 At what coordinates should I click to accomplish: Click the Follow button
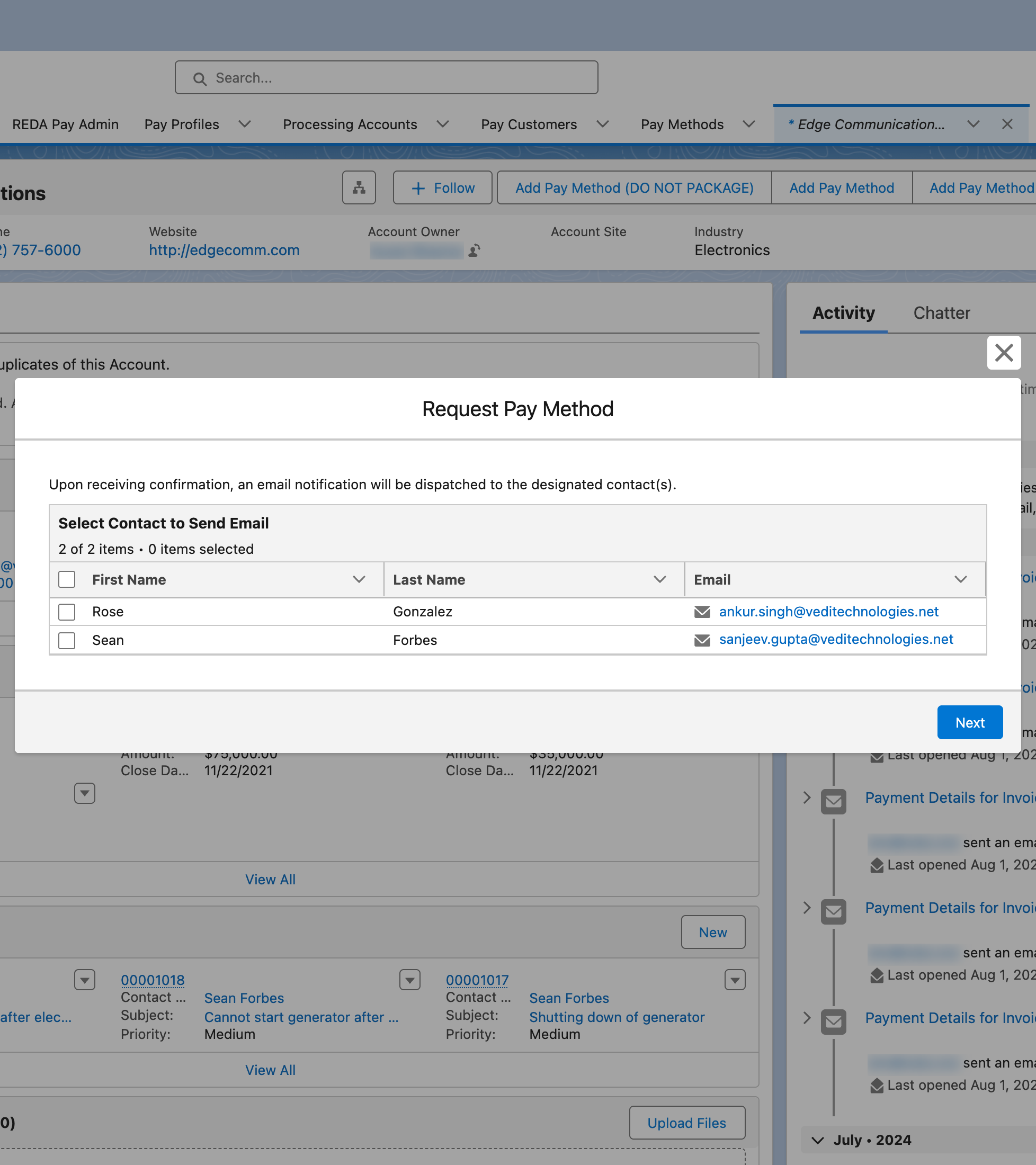coord(442,187)
